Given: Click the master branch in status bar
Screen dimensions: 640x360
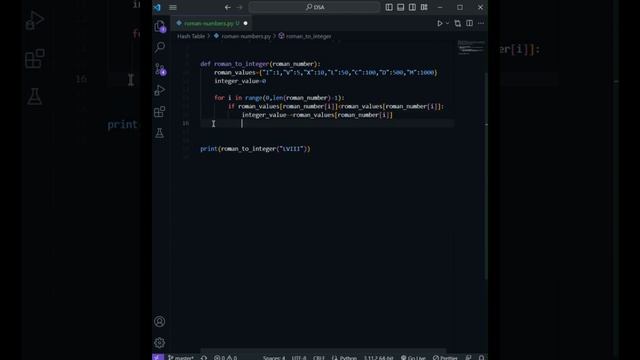Looking at the screenshot, I should click(x=181, y=358).
